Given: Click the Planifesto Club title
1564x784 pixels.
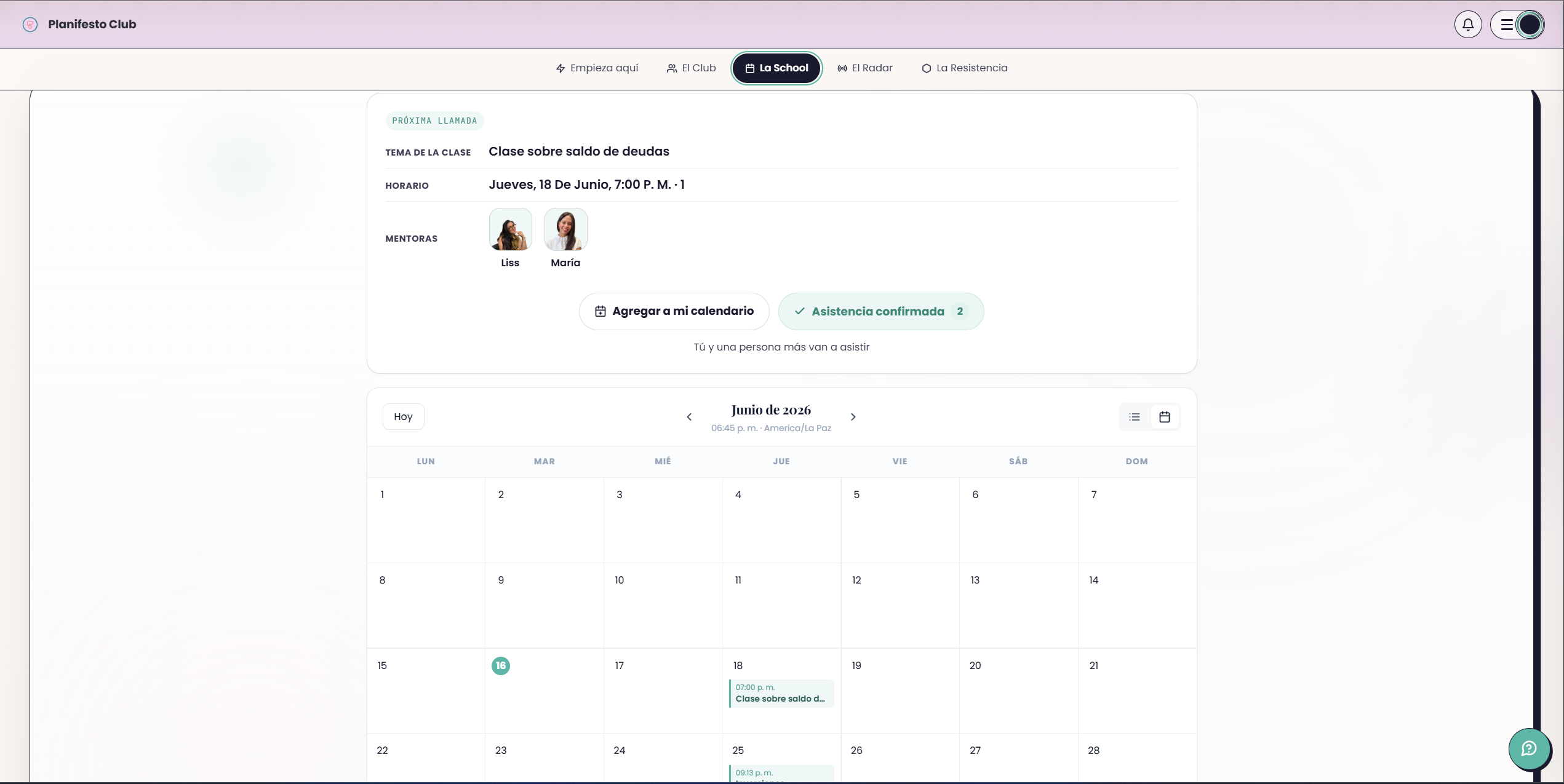Looking at the screenshot, I should 92,25.
